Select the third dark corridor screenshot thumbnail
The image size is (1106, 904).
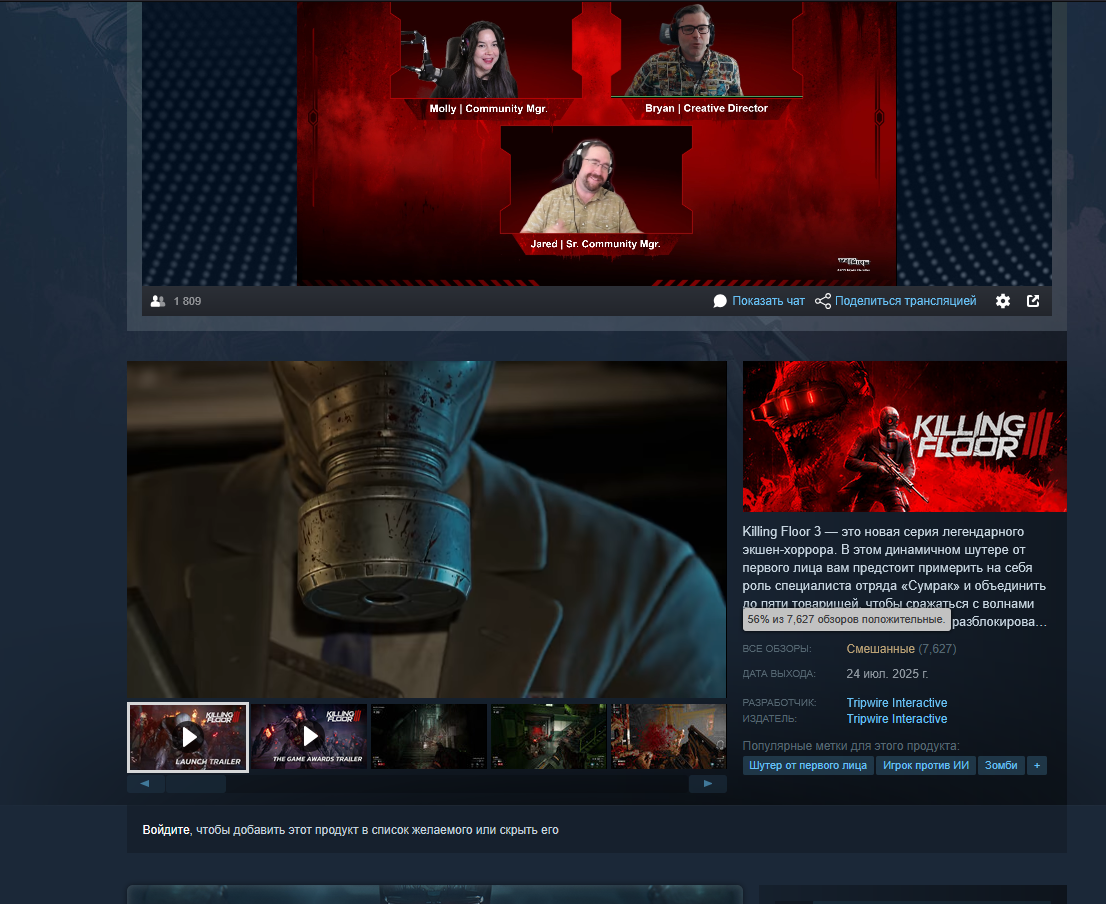[x=429, y=737]
